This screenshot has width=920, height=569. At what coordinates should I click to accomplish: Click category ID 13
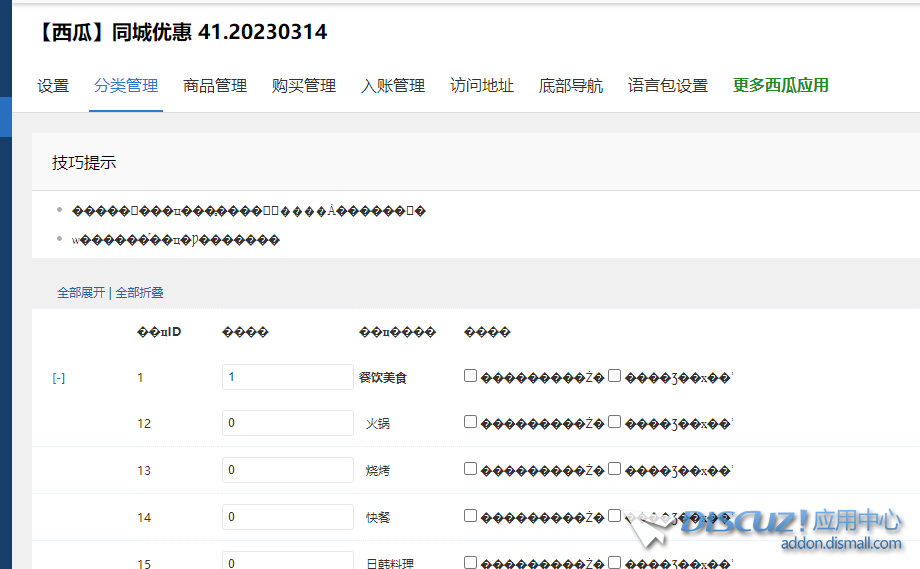pos(144,470)
